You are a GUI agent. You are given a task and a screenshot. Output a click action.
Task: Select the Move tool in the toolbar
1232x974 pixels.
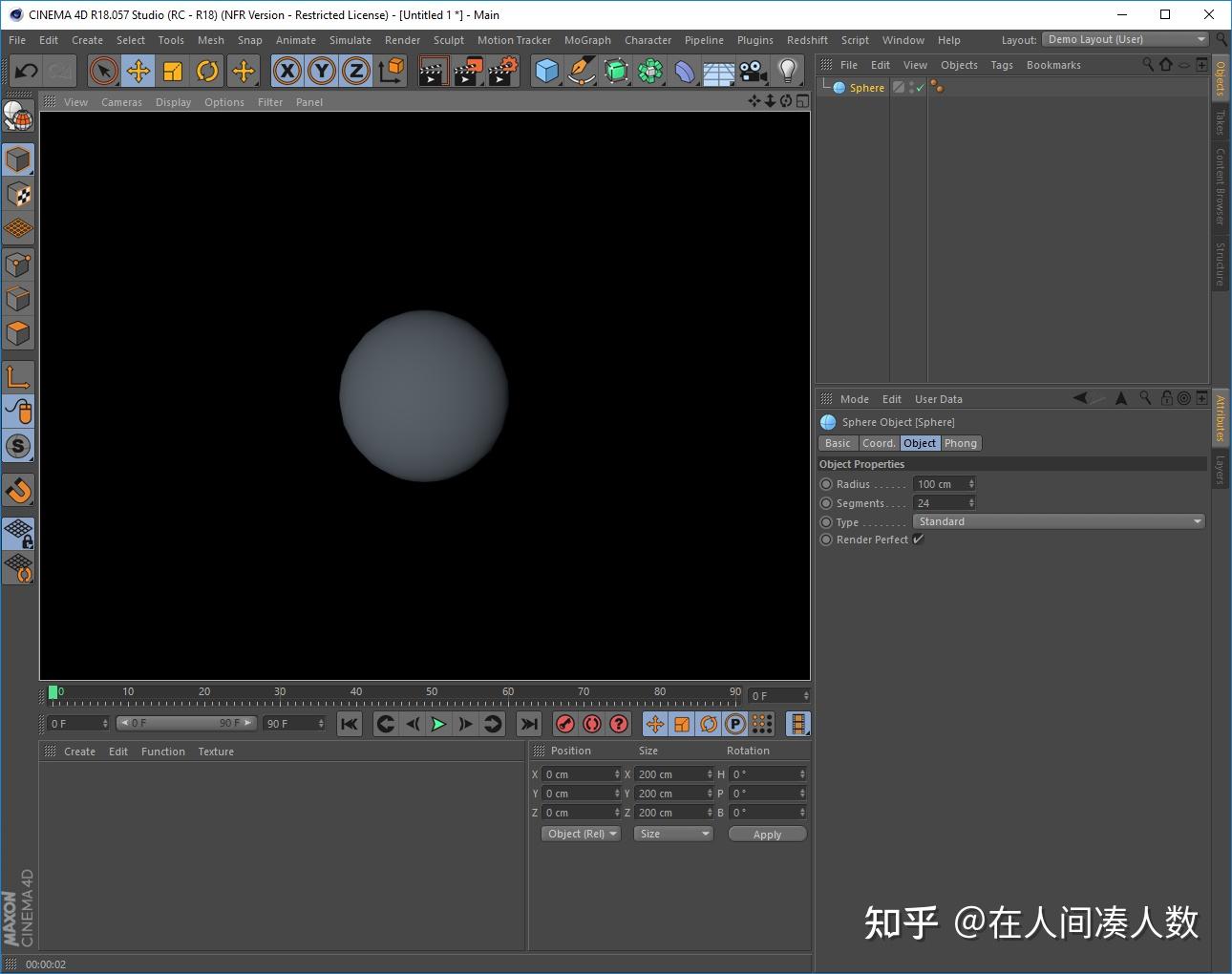(138, 71)
